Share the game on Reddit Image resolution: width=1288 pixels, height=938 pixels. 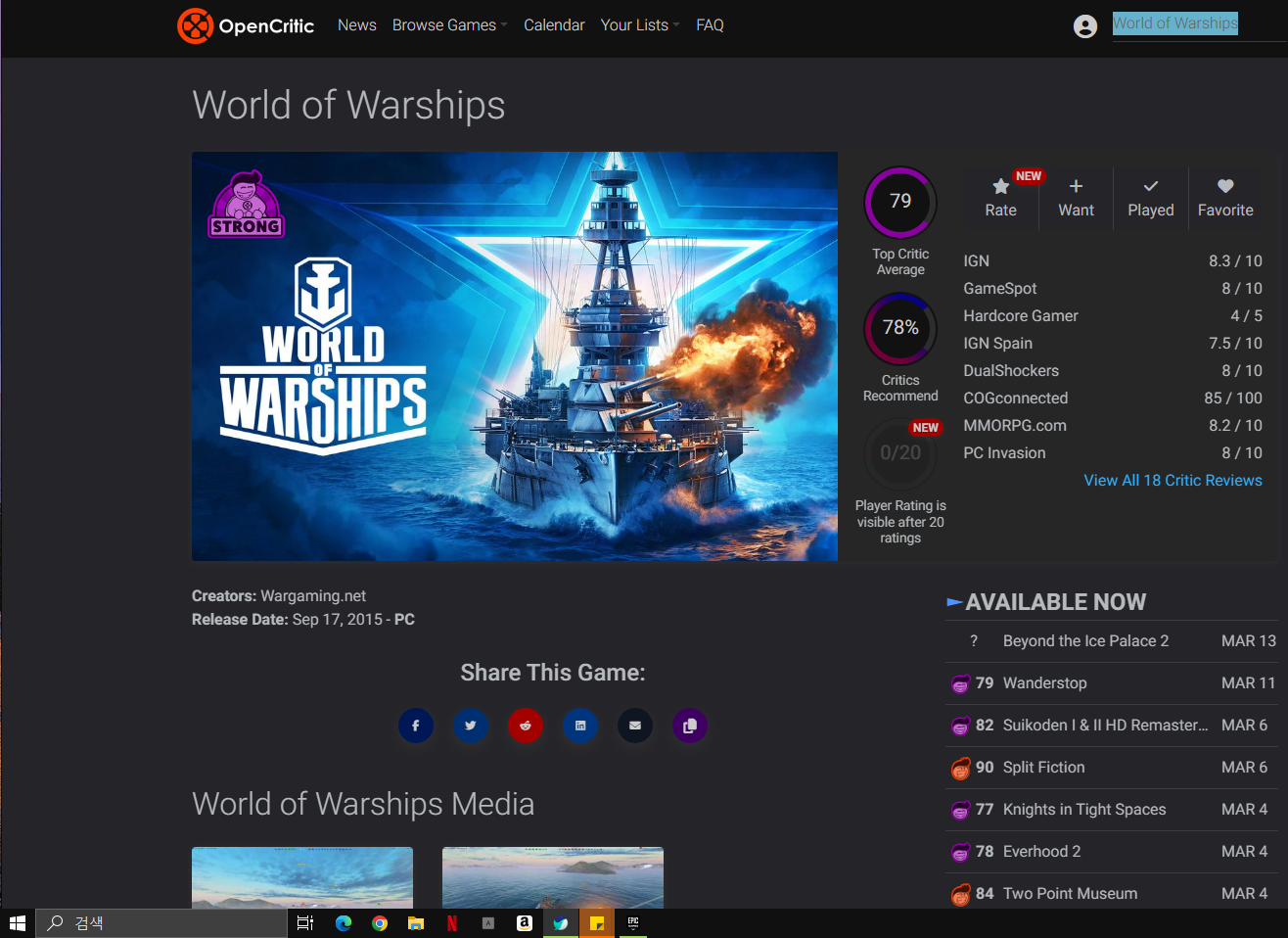(x=526, y=726)
